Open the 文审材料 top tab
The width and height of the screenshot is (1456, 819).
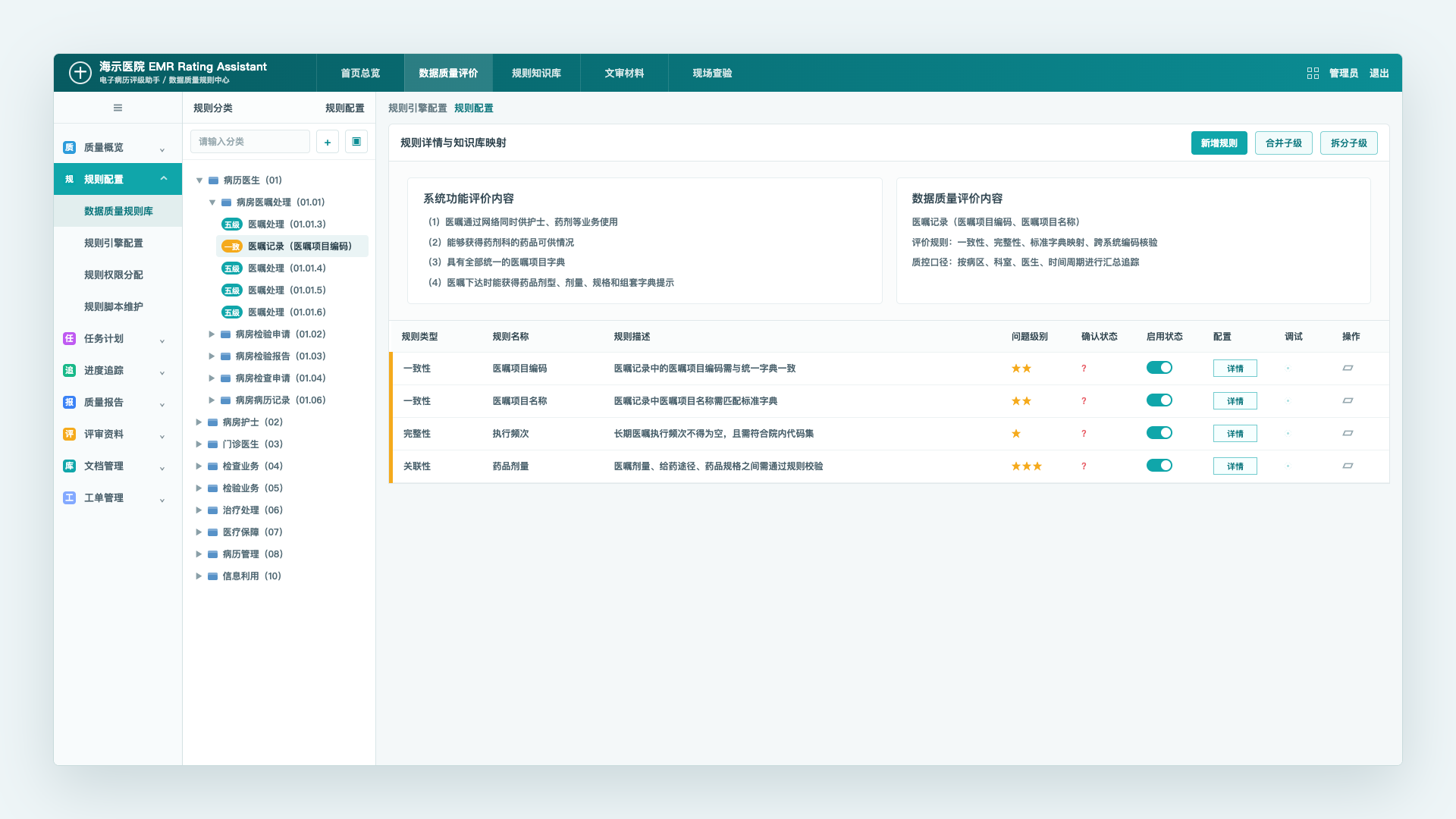pyautogui.click(x=624, y=73)
